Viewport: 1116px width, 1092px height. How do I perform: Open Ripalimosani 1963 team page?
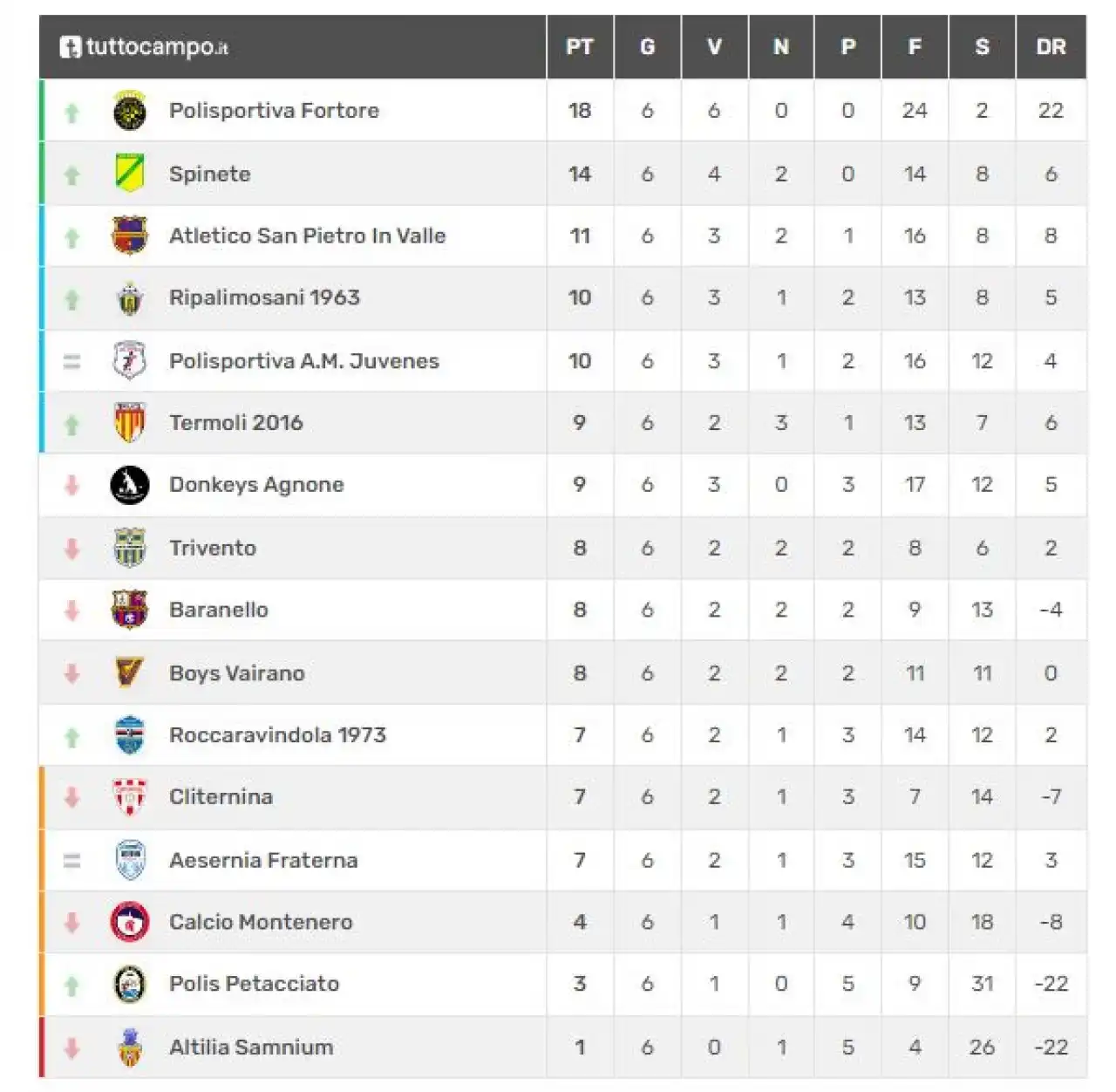pyautogui.click(x=264, y=297)
